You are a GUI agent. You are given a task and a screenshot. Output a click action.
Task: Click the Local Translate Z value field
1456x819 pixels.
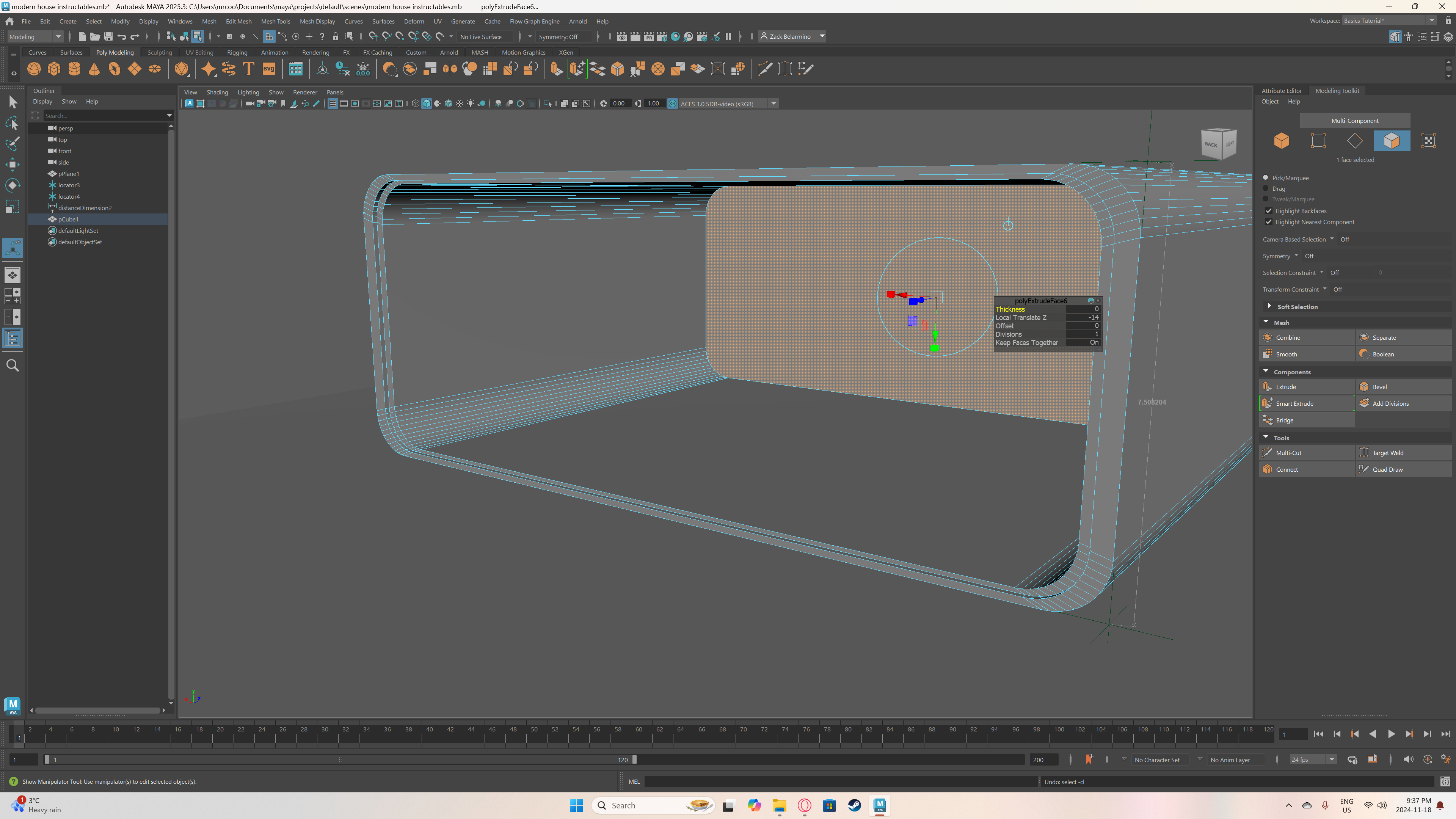(x=1083, y=317)
